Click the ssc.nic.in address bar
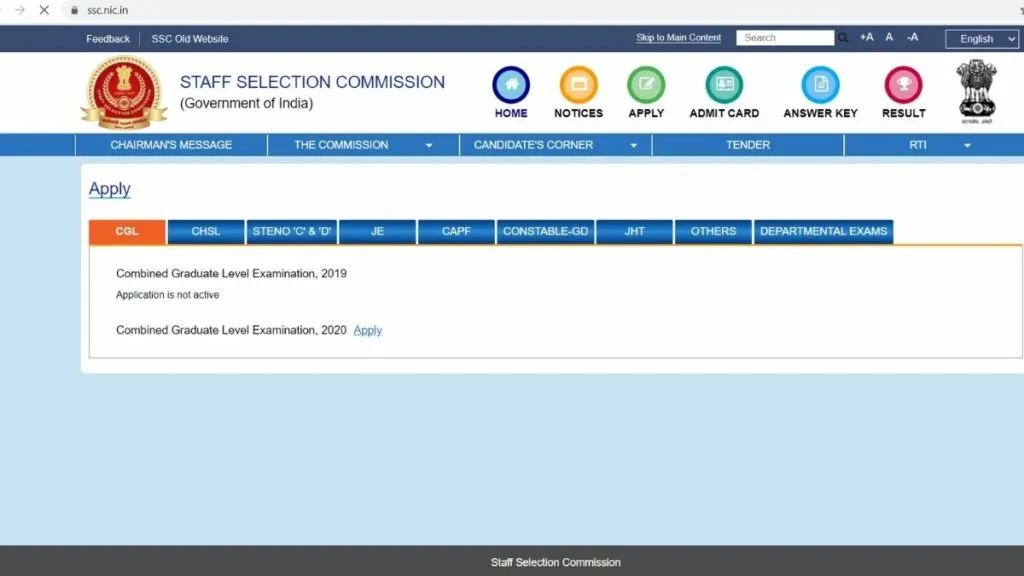 [x=107, y=10]
